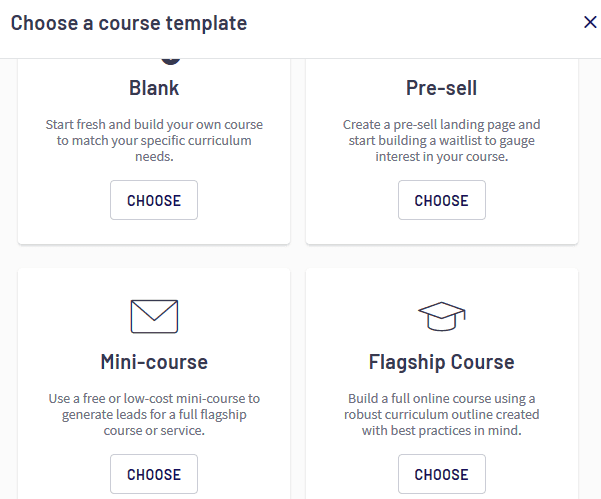Click empty space in the Pre-sell card below its button
This screenshot has height=499, width=601.
tap(442, 232)
